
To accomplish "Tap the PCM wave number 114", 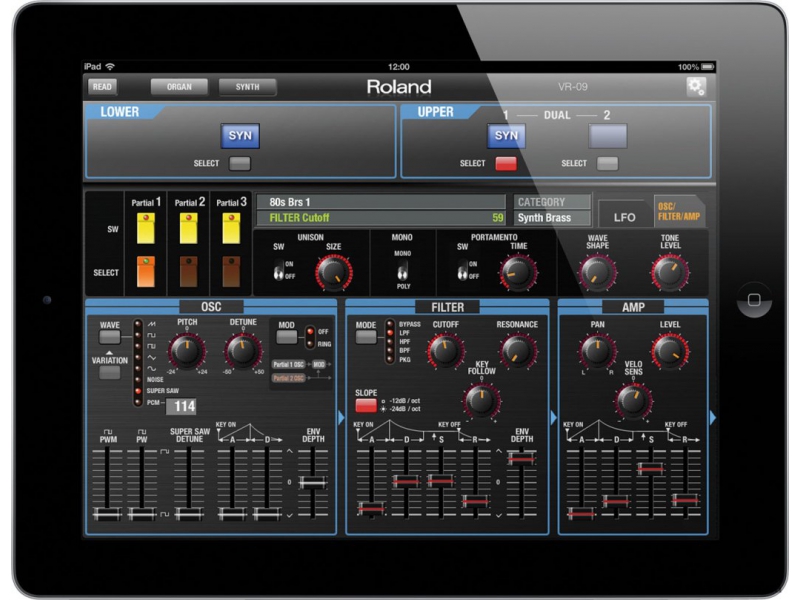I will pos(181,406).
